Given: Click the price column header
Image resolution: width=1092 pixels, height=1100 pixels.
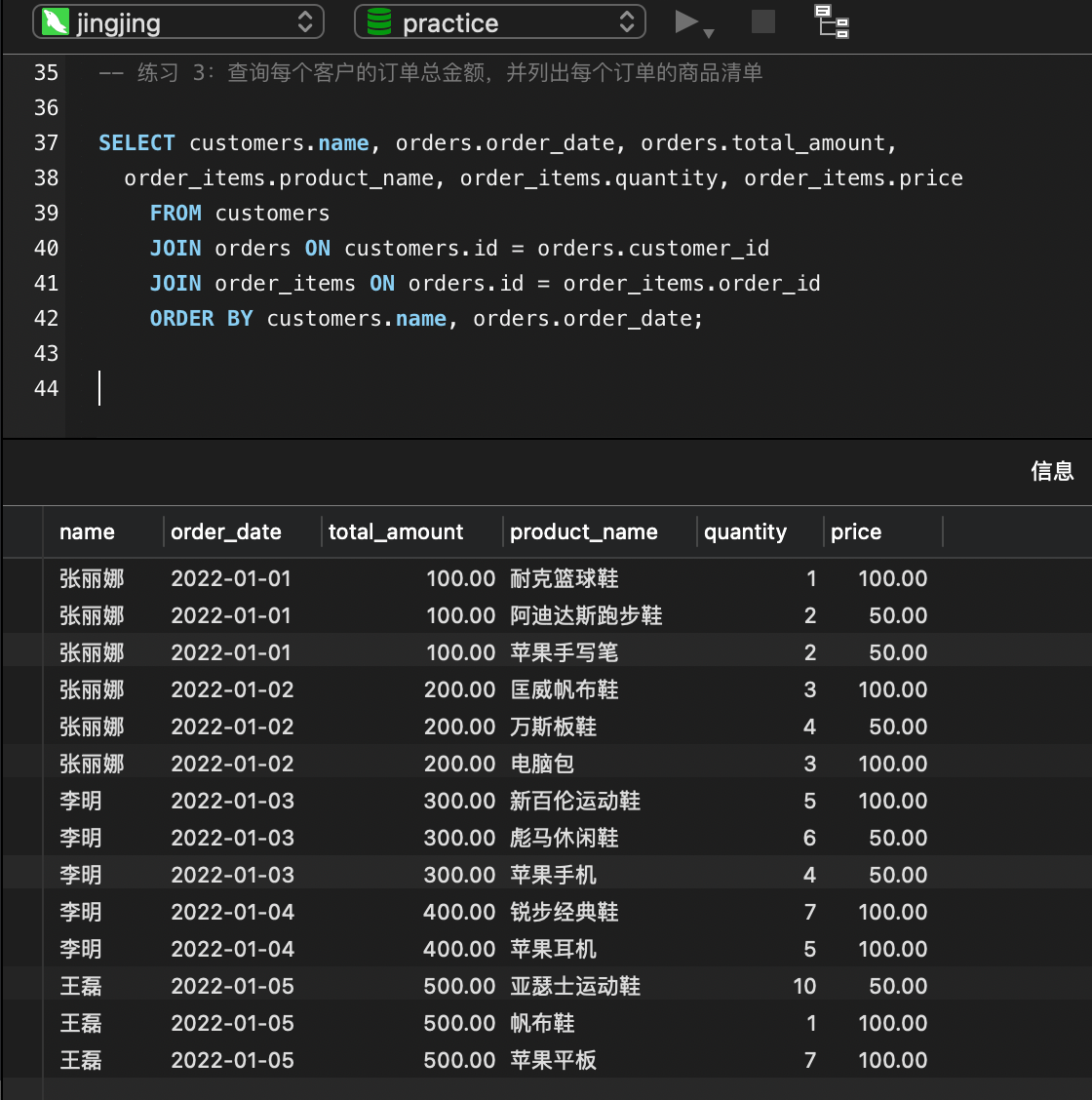Looking at the screenshot, I should 856,532.
